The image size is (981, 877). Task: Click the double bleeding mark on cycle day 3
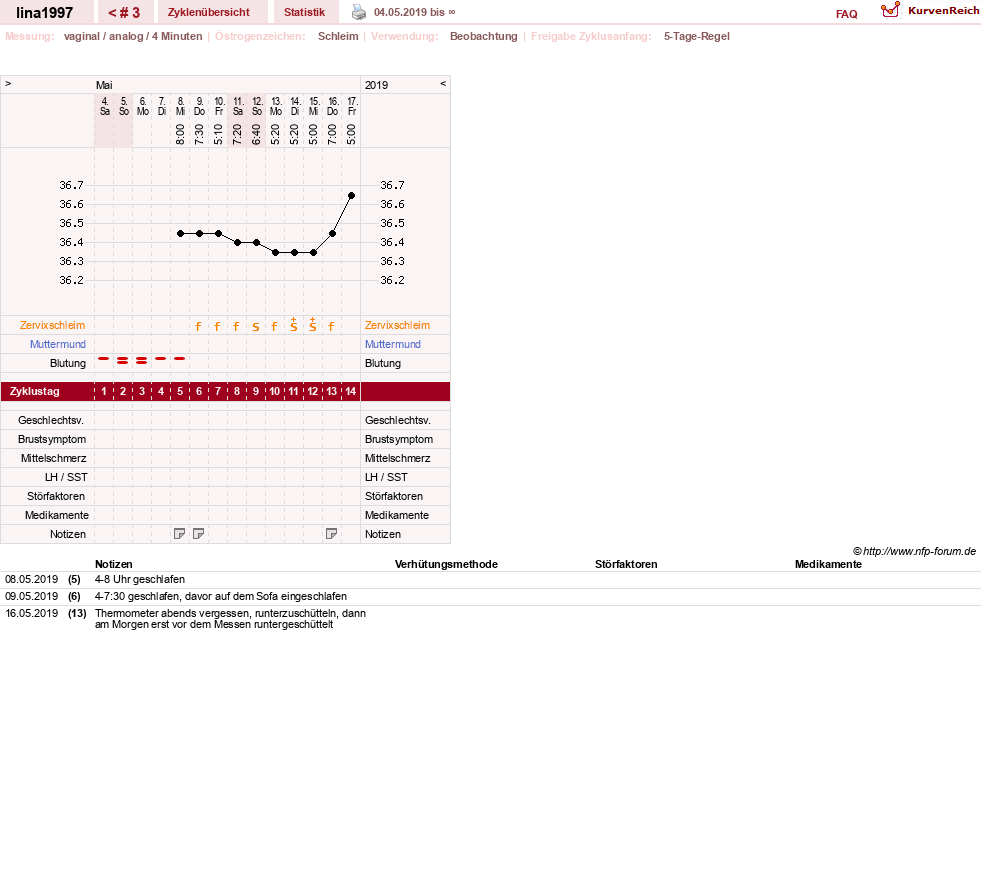click(141, 360)
